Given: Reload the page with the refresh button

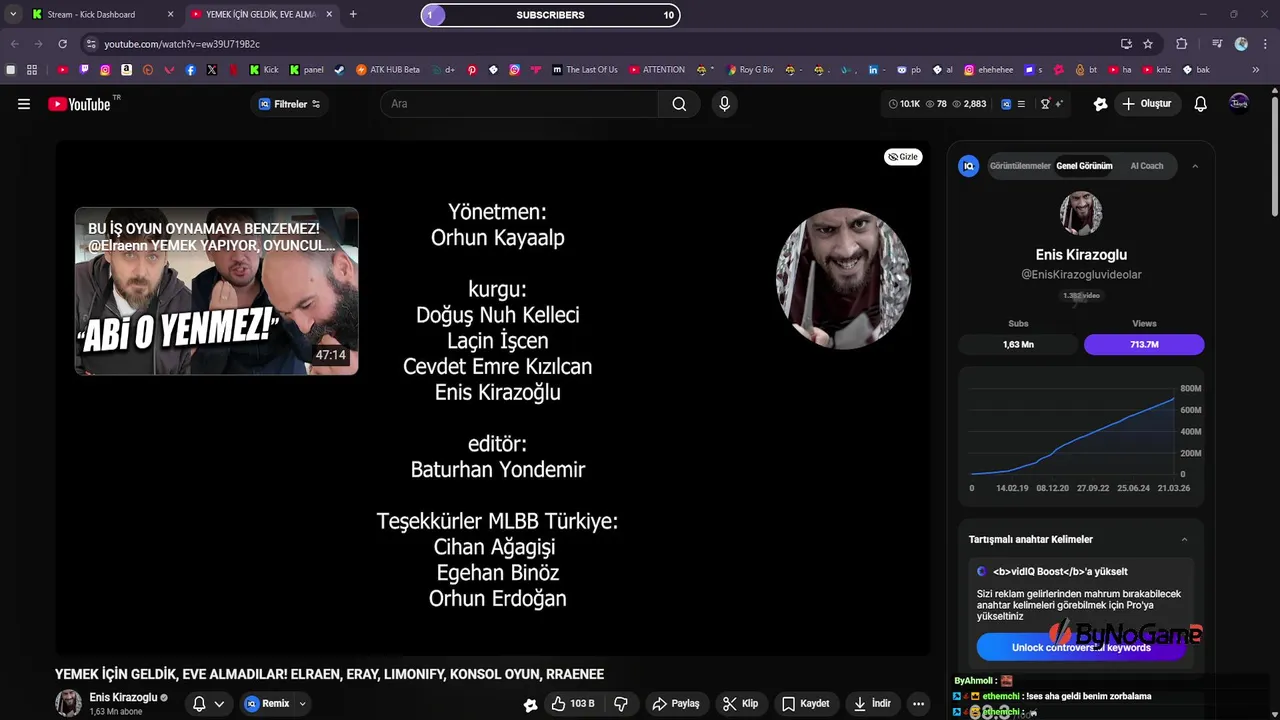Looking at the screenshot, I should click(62, 44).
